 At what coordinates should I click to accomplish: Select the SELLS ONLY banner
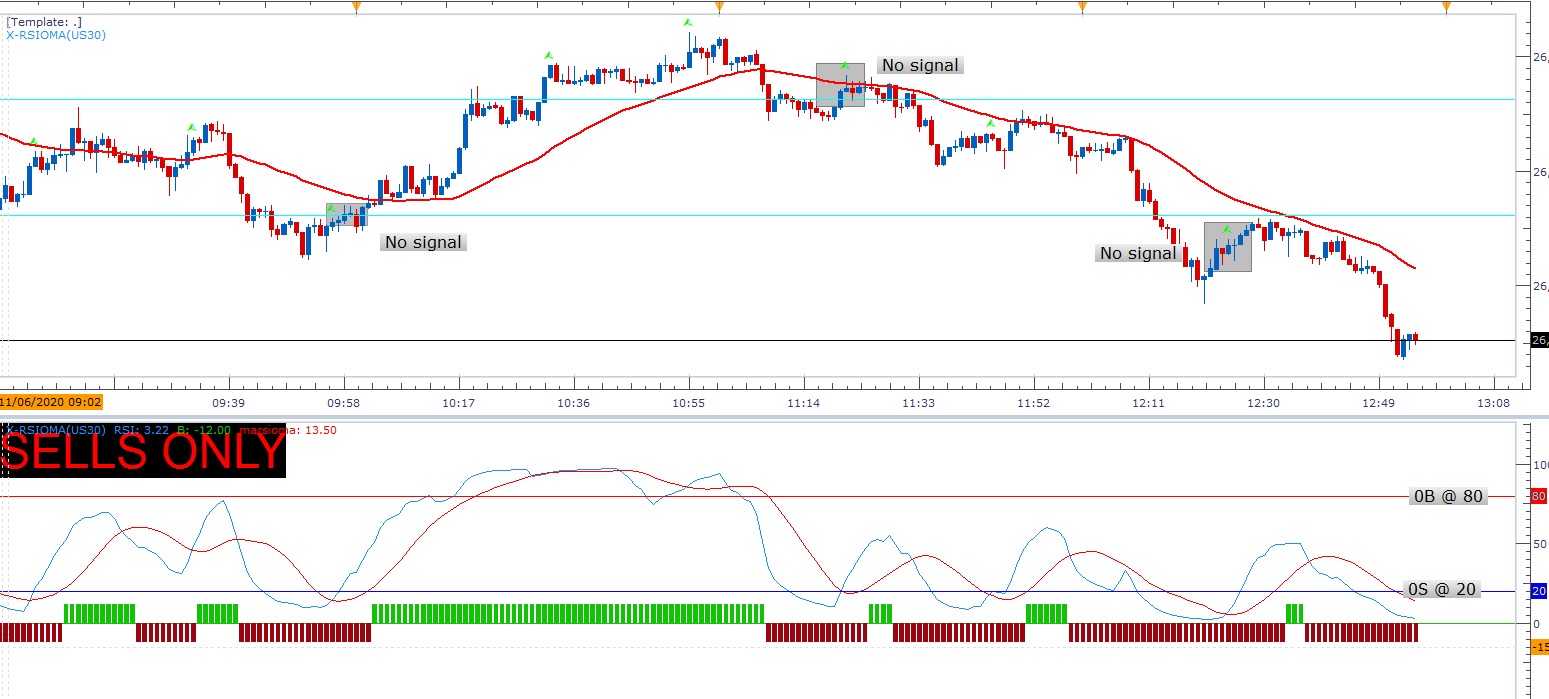(x=146, y=452)
